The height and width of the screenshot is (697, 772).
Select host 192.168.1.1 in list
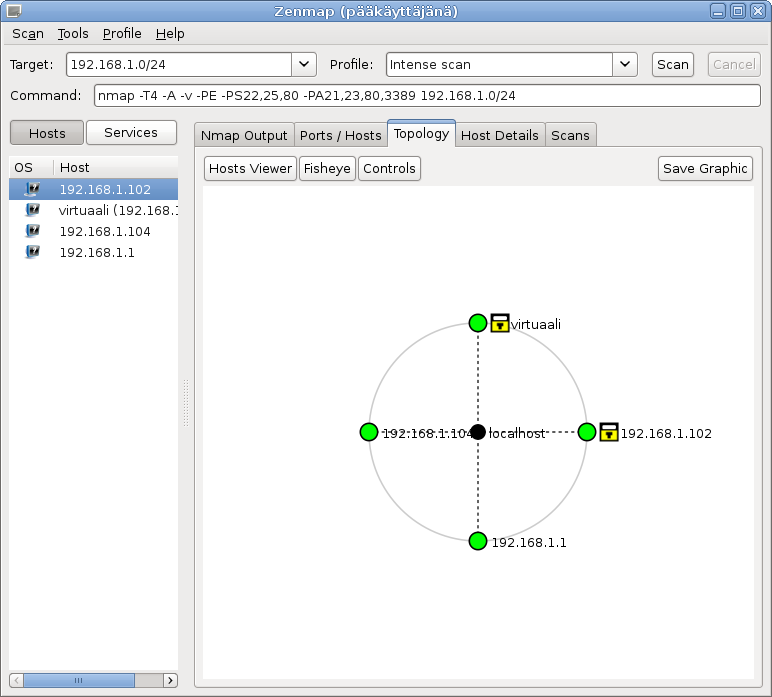(x=94, y=252)
